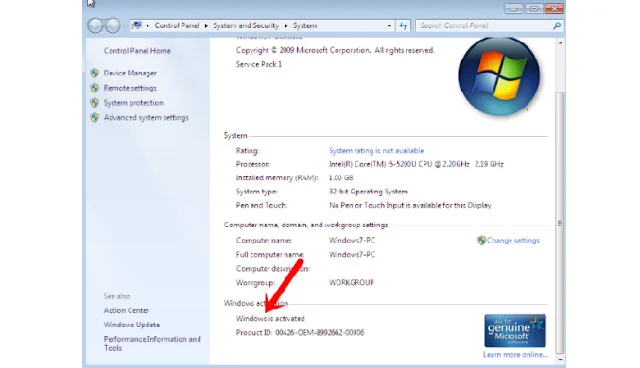Open Advanced system settings link
Screen dimensions: 640x368
tap(146, 117)
